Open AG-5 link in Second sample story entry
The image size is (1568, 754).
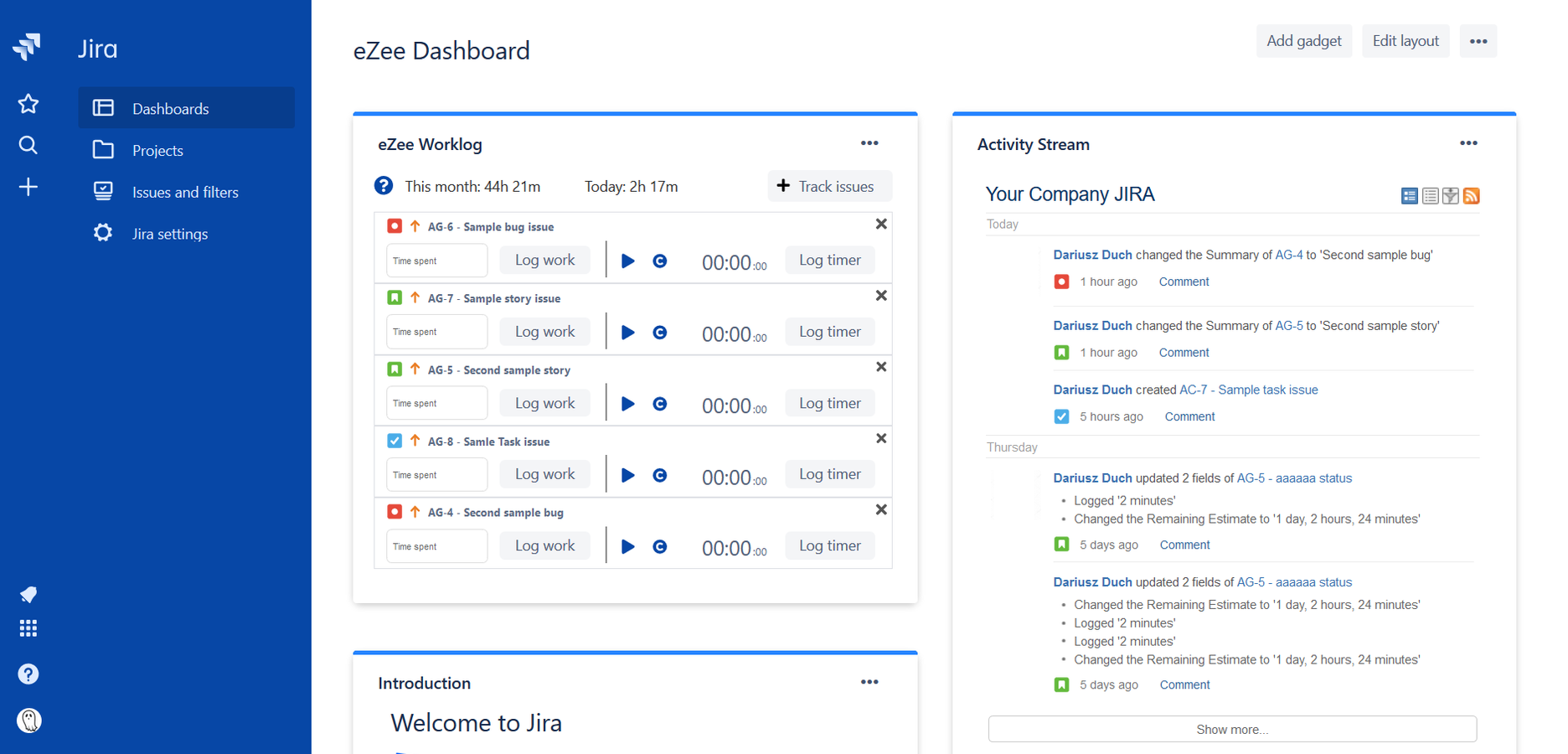pyautogui.click(x=1288, y=326)
